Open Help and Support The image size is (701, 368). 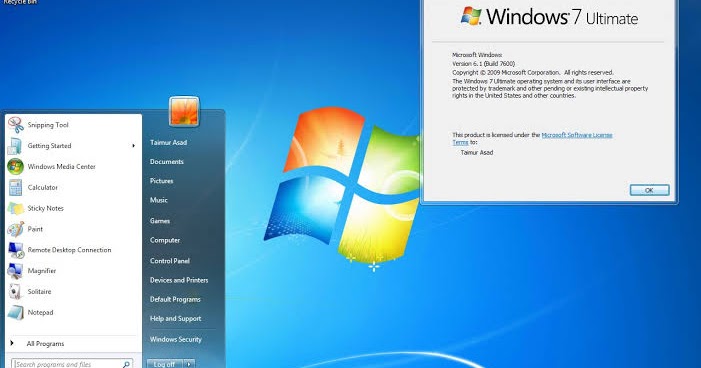[176, 318]
